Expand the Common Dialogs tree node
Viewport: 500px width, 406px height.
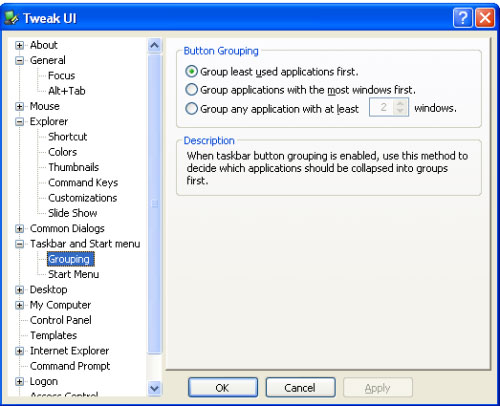tap(20, 229)
